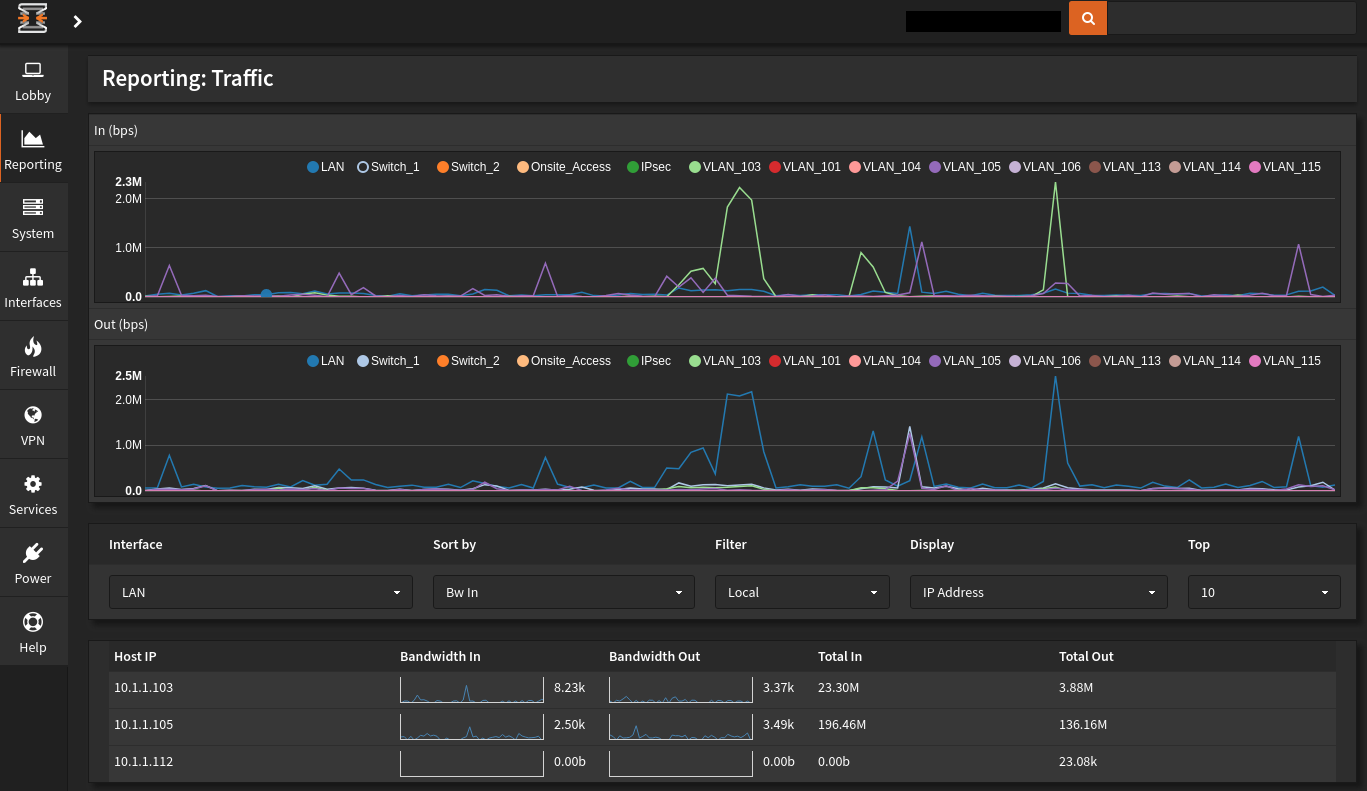Select the Reporting menu item
This screenshot has height=791, width=1367.
[x=33, y=149]
